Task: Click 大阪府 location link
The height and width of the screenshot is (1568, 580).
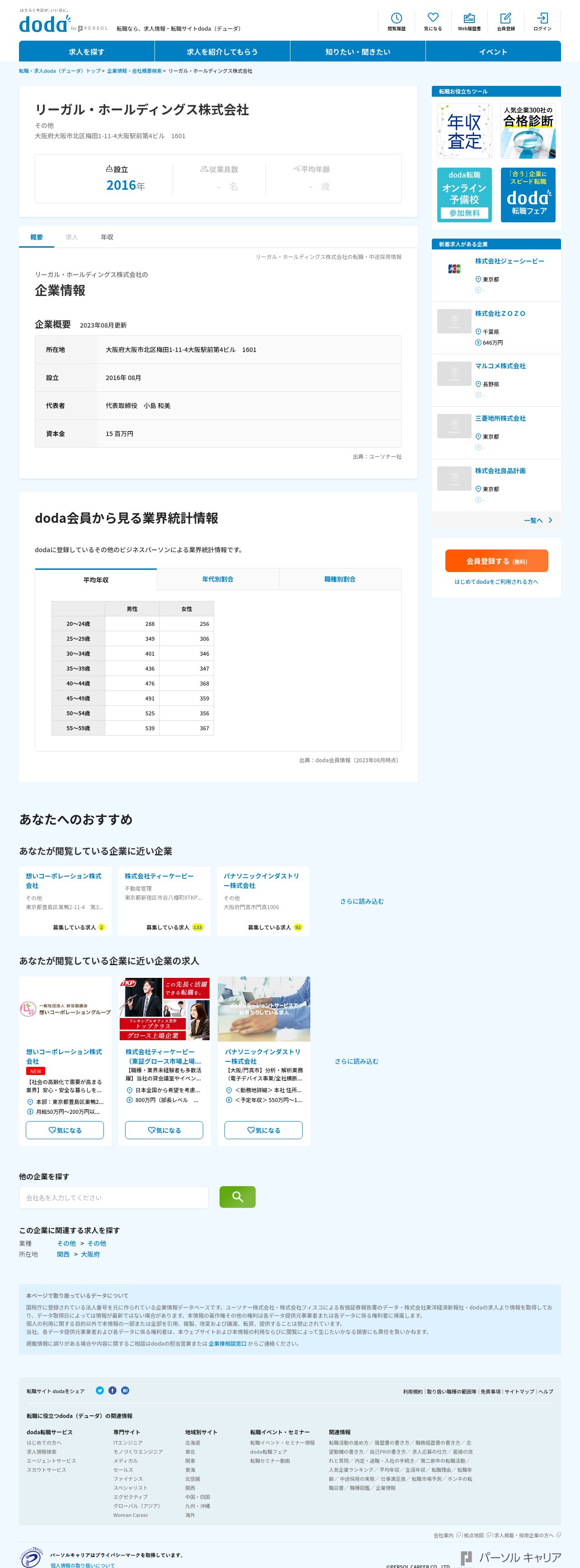Action: click(x=90, y=1254)
